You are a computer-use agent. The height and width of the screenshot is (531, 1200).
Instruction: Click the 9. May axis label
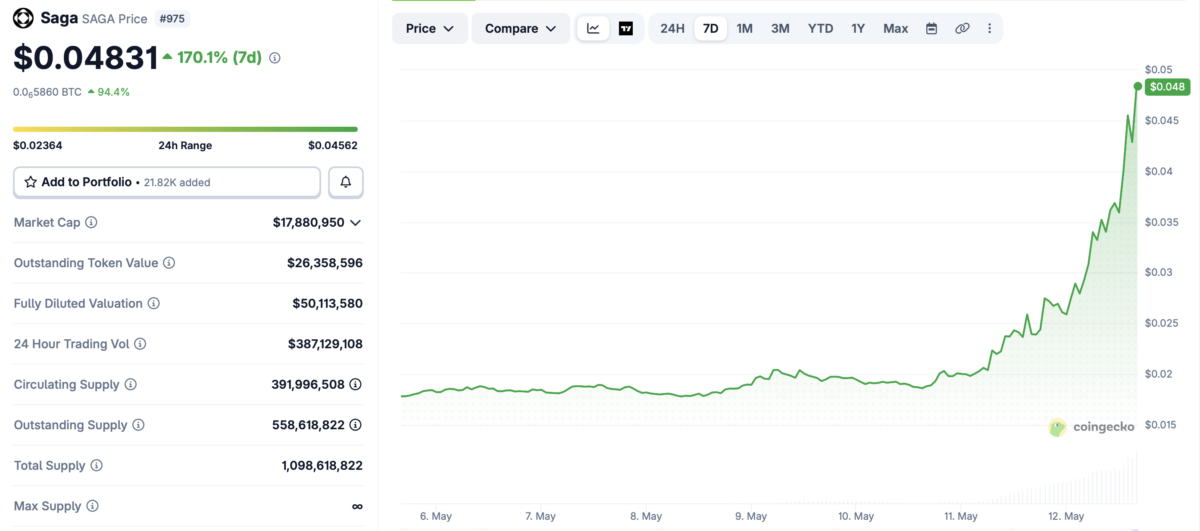752,517
